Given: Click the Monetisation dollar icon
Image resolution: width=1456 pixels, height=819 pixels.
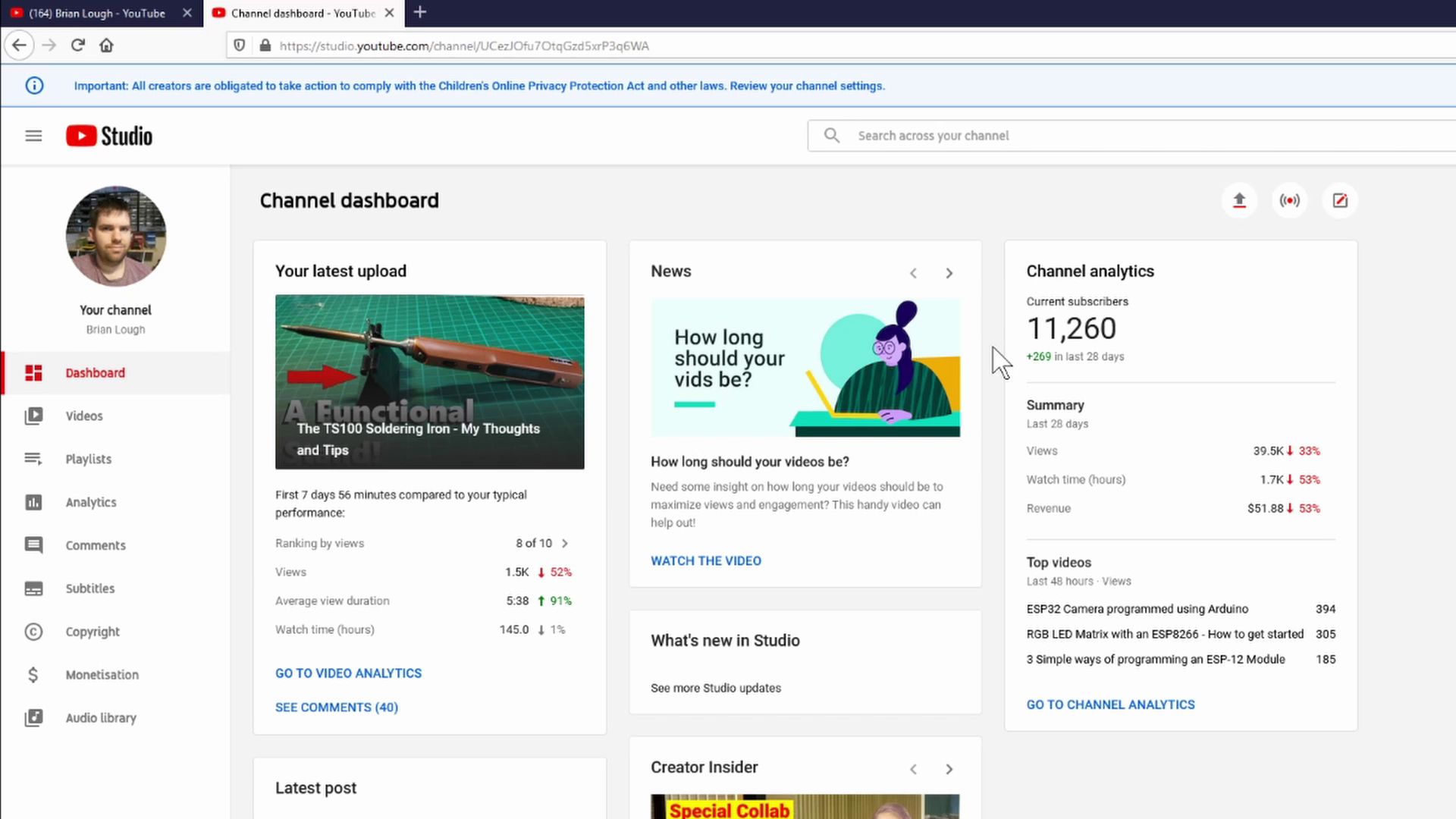Looking at the screenshot, I should (x=33, y=675).
